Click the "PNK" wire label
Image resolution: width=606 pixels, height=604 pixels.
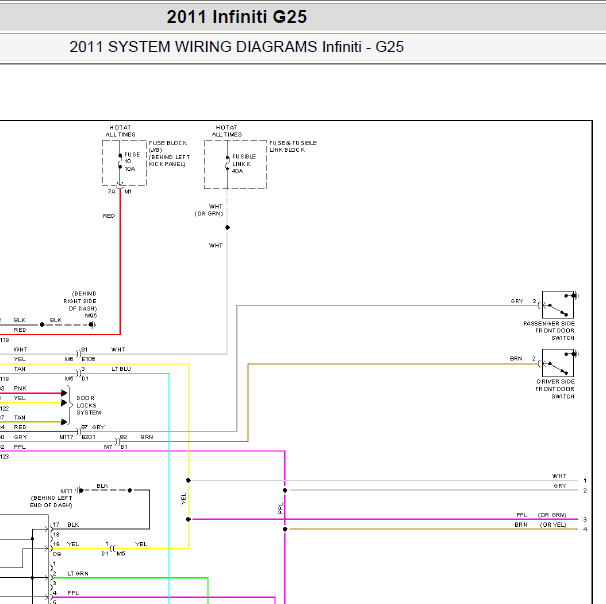[20, 388]
